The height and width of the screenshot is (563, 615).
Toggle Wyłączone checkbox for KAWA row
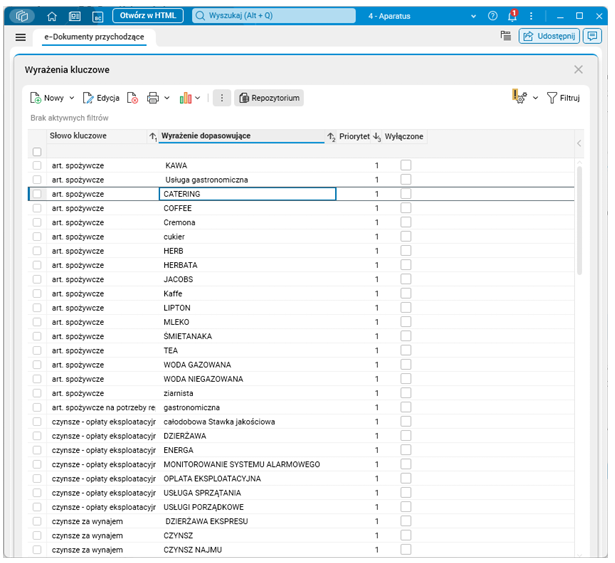point(406,165)
